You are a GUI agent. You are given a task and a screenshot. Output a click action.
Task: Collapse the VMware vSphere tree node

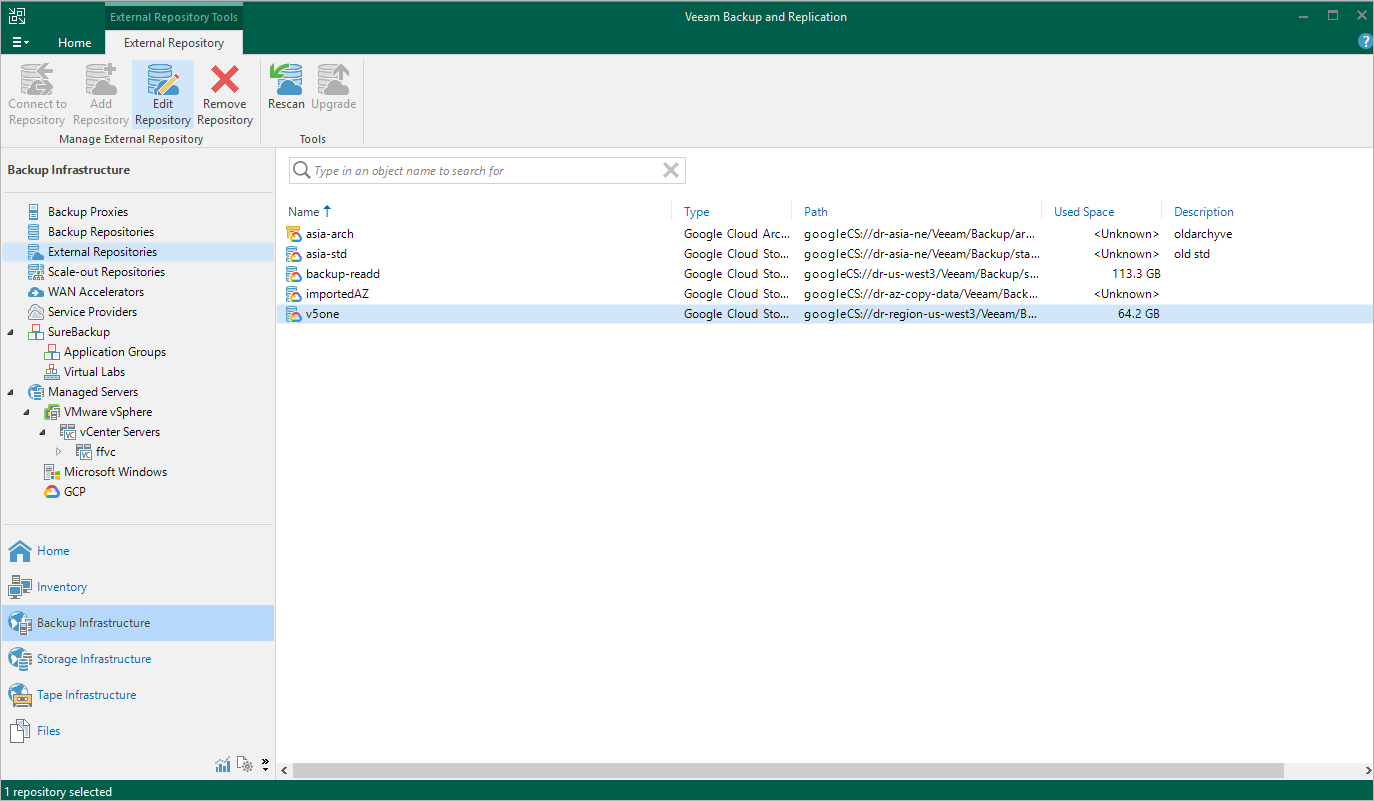coord(27,412)
